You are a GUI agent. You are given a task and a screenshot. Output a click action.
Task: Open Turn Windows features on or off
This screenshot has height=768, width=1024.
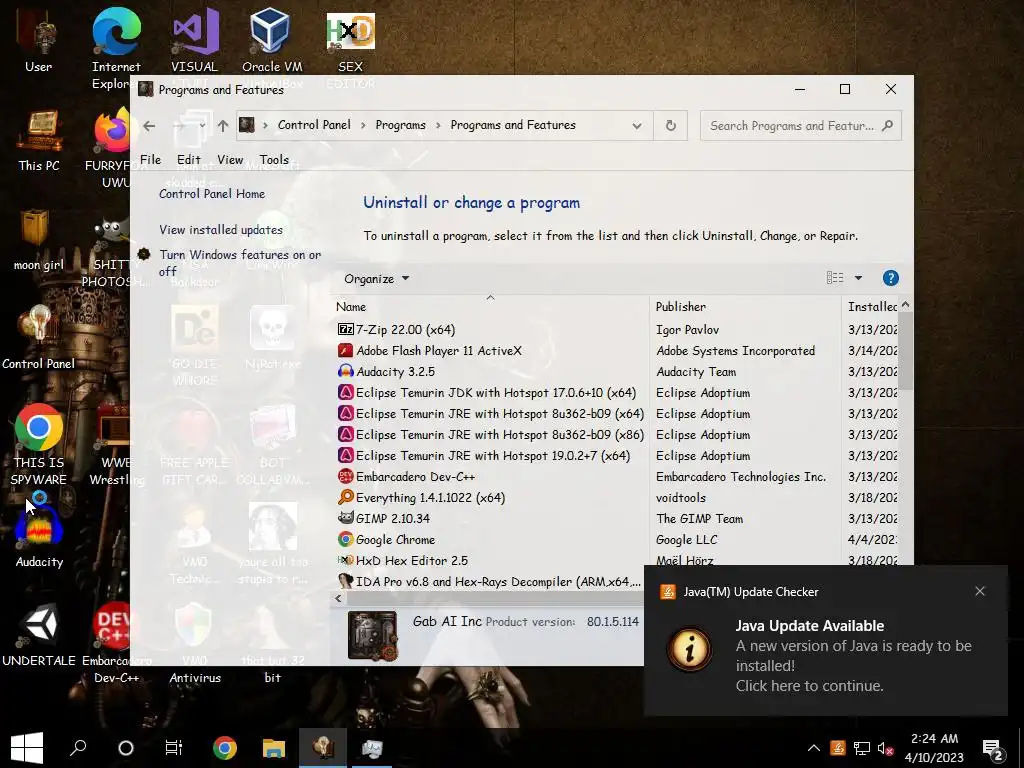click(x=240, y=263)
